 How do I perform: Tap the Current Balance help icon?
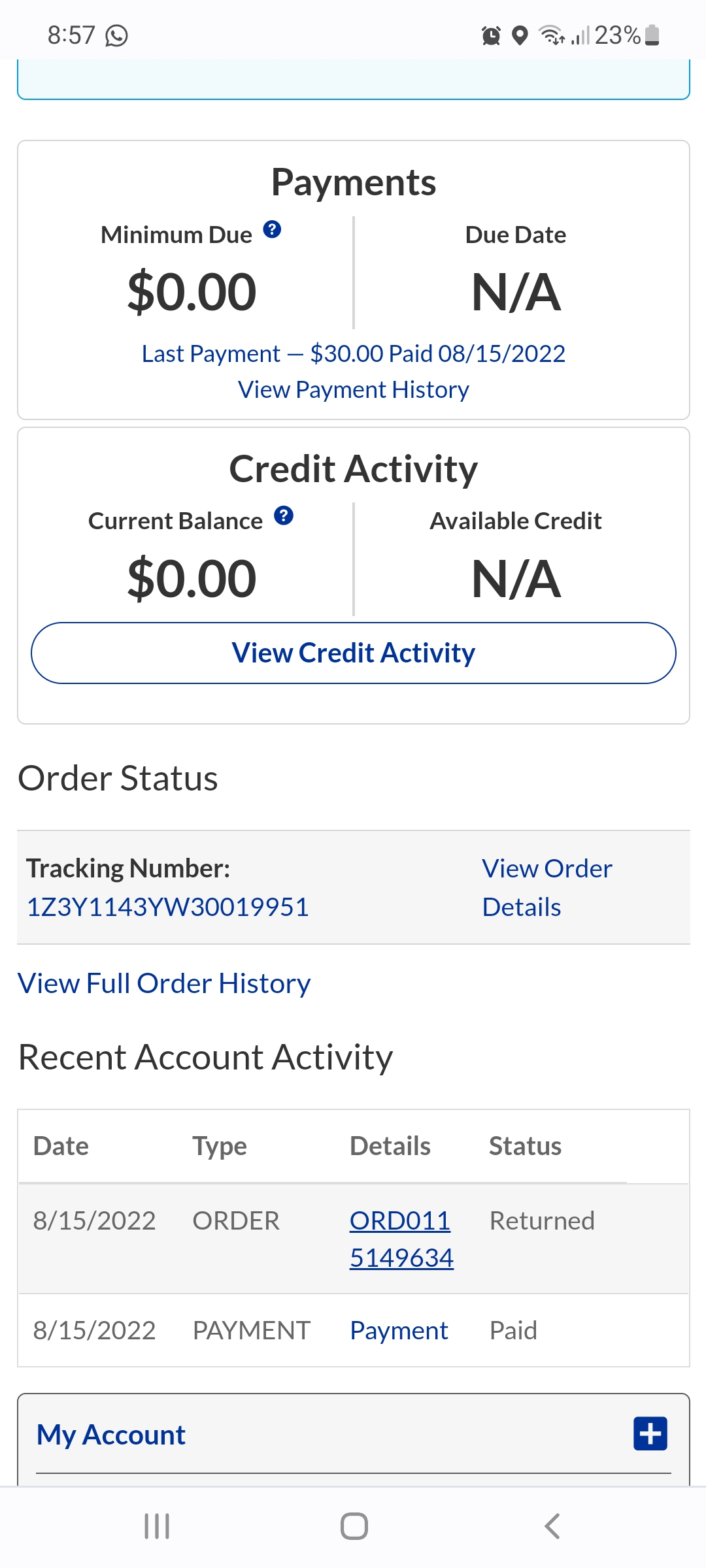click(284, 515)
